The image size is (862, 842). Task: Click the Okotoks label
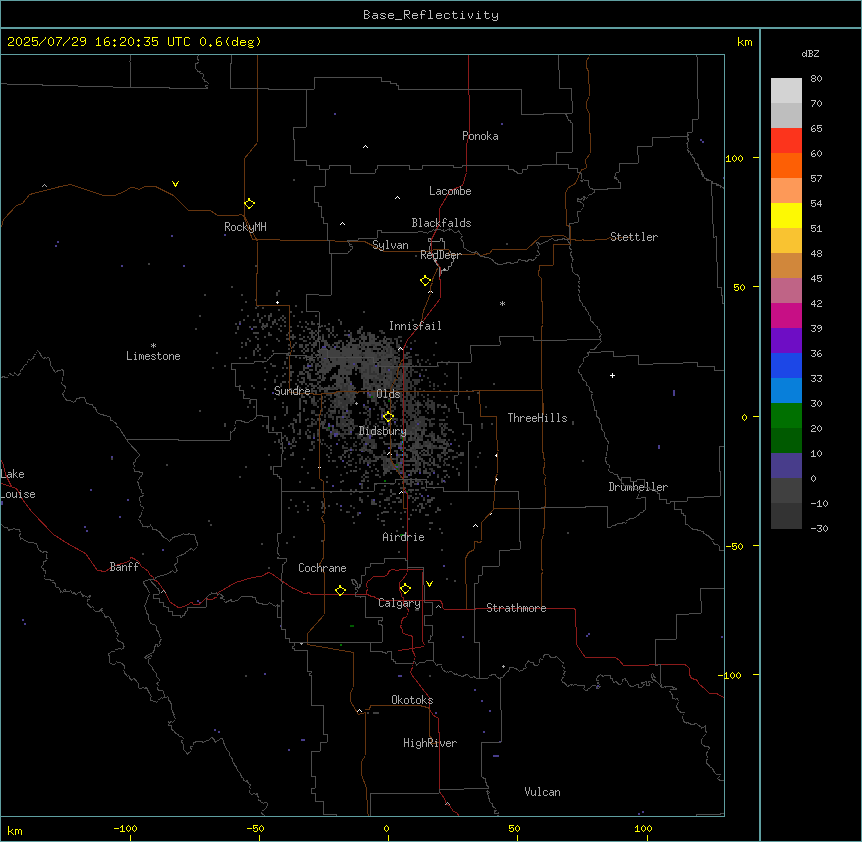412,700
